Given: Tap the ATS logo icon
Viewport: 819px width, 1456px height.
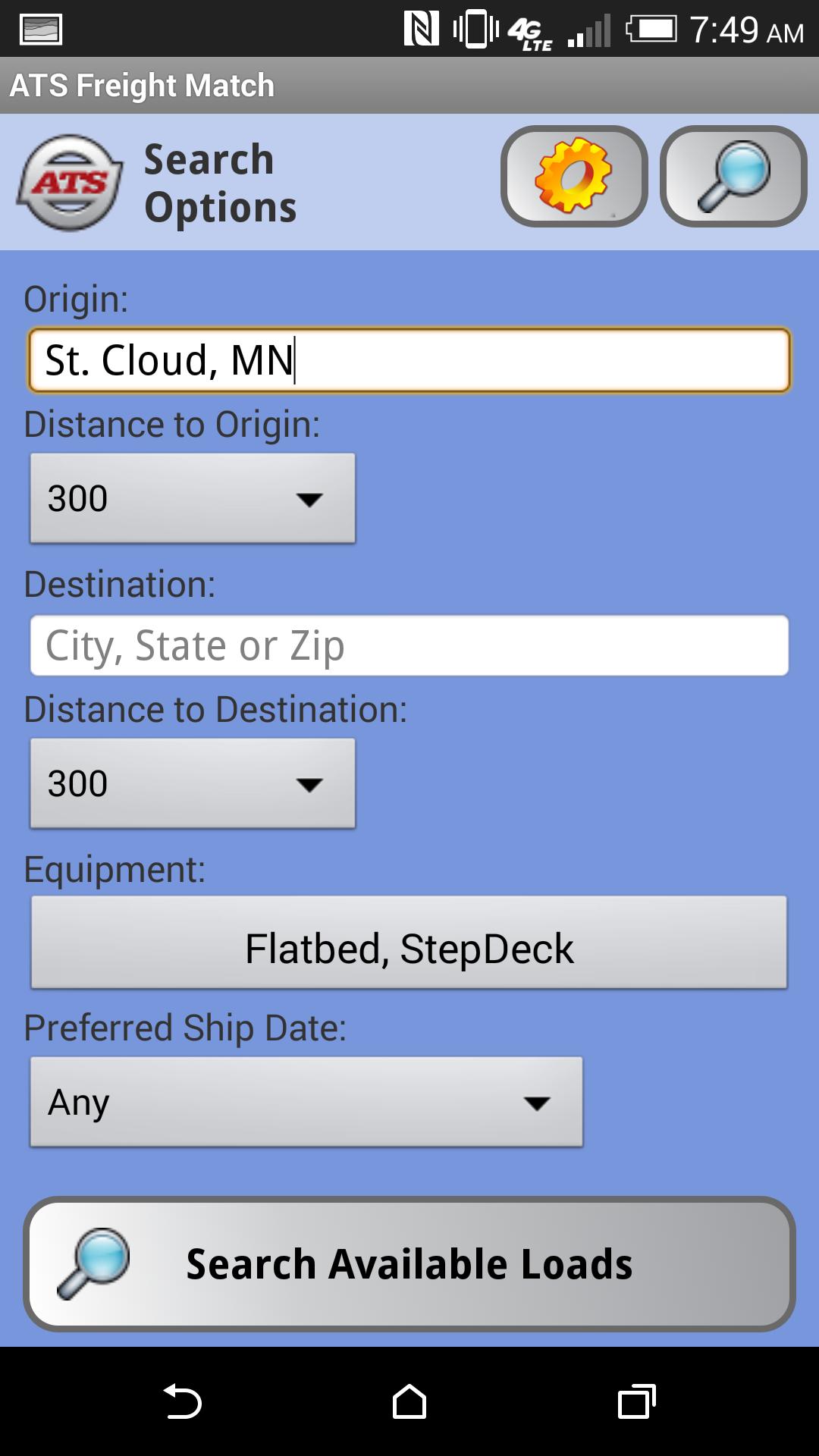Looking at the screenshot, I should tap(70, 183).
